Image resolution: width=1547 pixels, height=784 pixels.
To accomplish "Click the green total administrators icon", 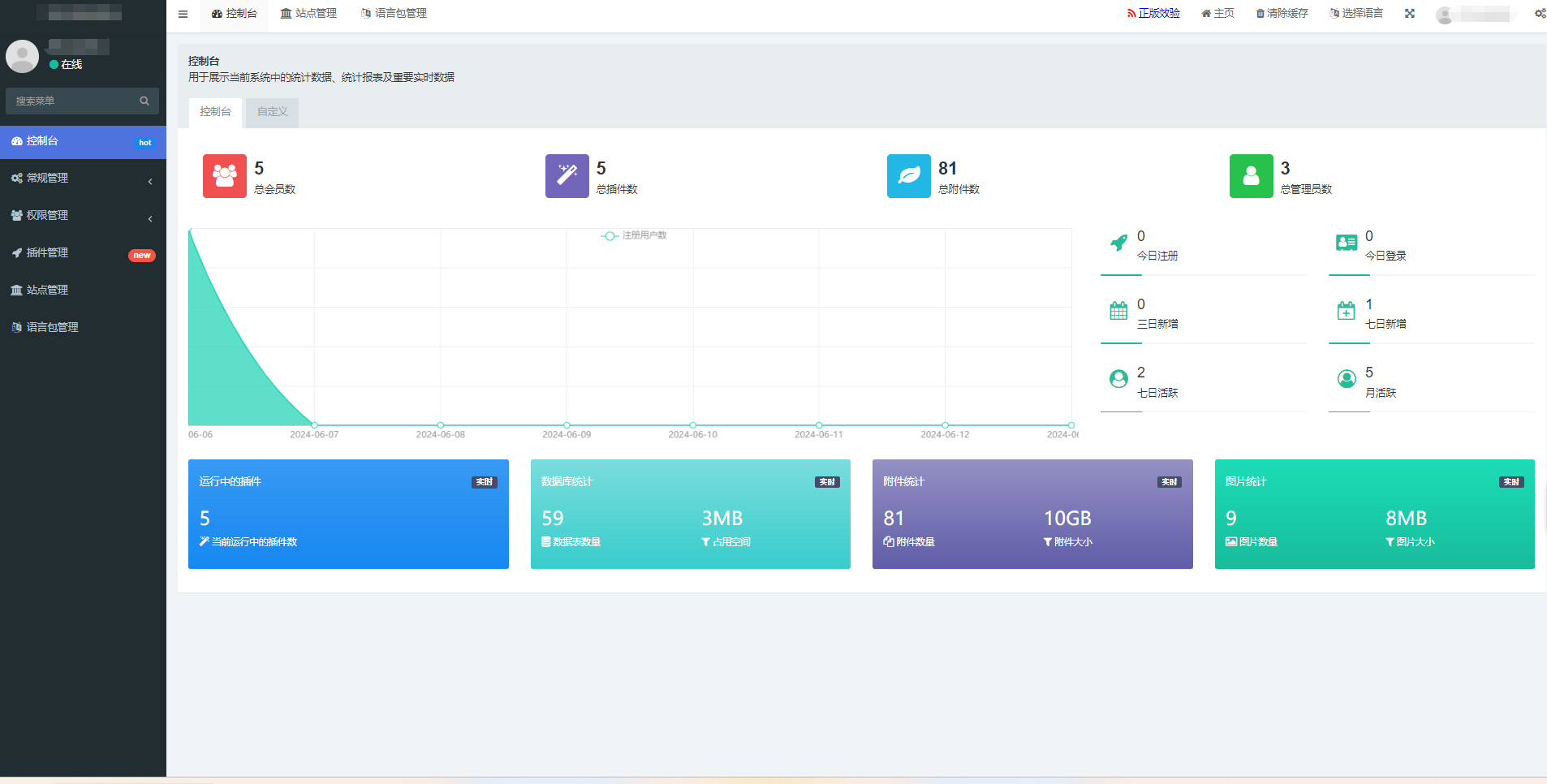I will [1251, 176].
